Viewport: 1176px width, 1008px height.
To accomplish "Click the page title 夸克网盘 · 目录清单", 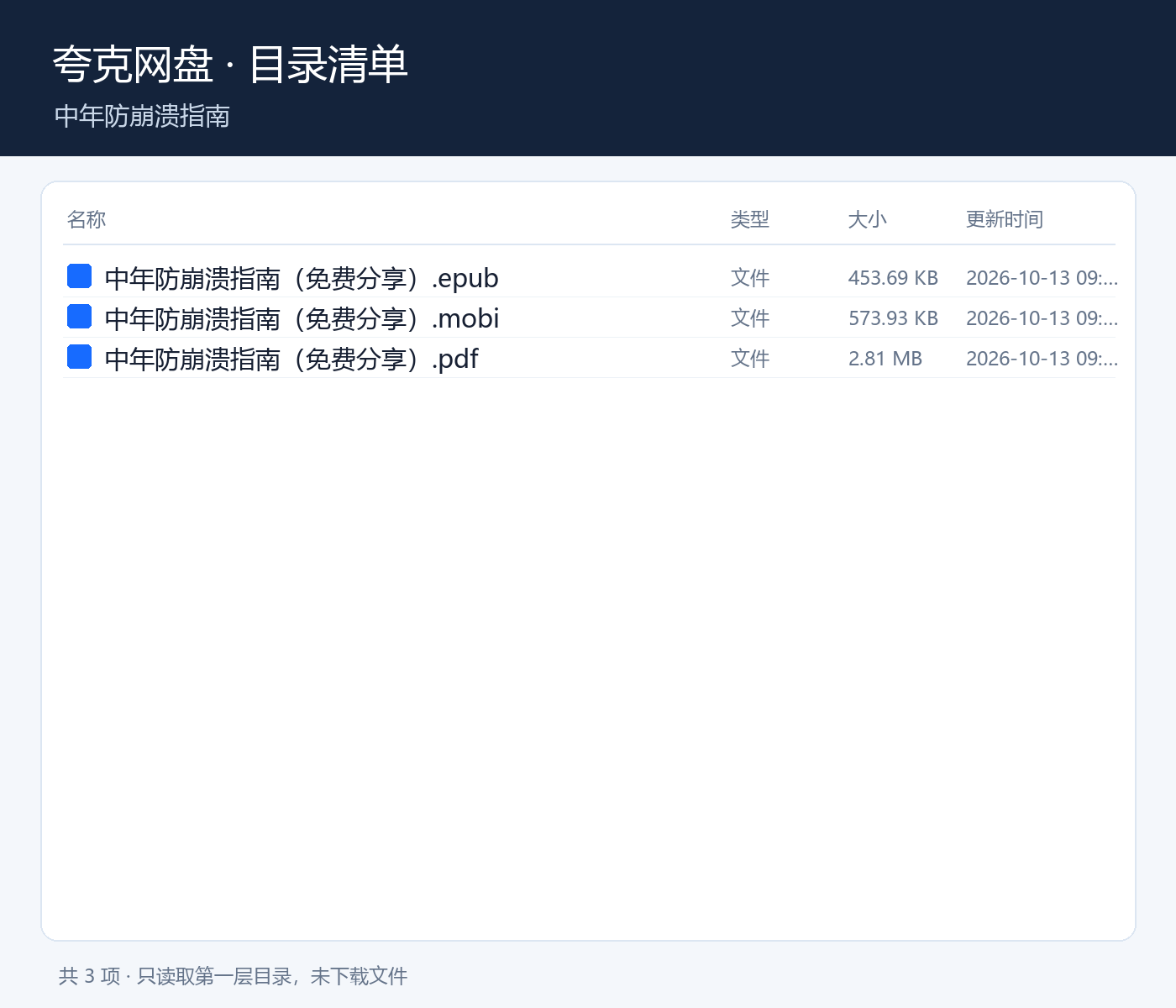I will pos(230,65).
